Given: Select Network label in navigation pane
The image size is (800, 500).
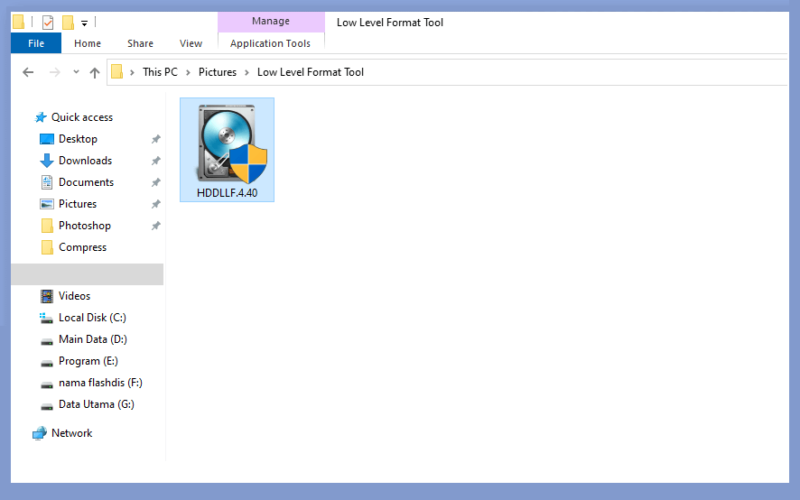Looking at the screenshot, I should [x=72, y=433].
